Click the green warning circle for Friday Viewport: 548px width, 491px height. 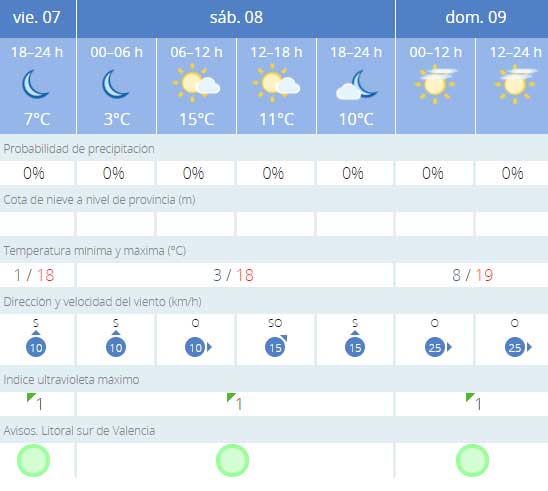[34, 461]
